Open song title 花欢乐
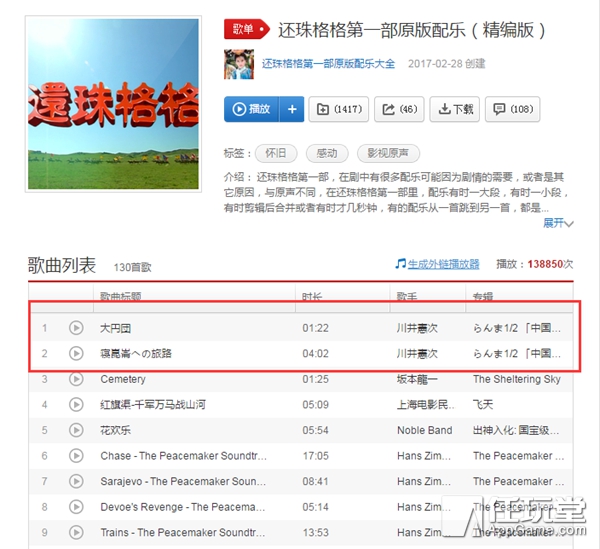600x549 pixels. 115,430
